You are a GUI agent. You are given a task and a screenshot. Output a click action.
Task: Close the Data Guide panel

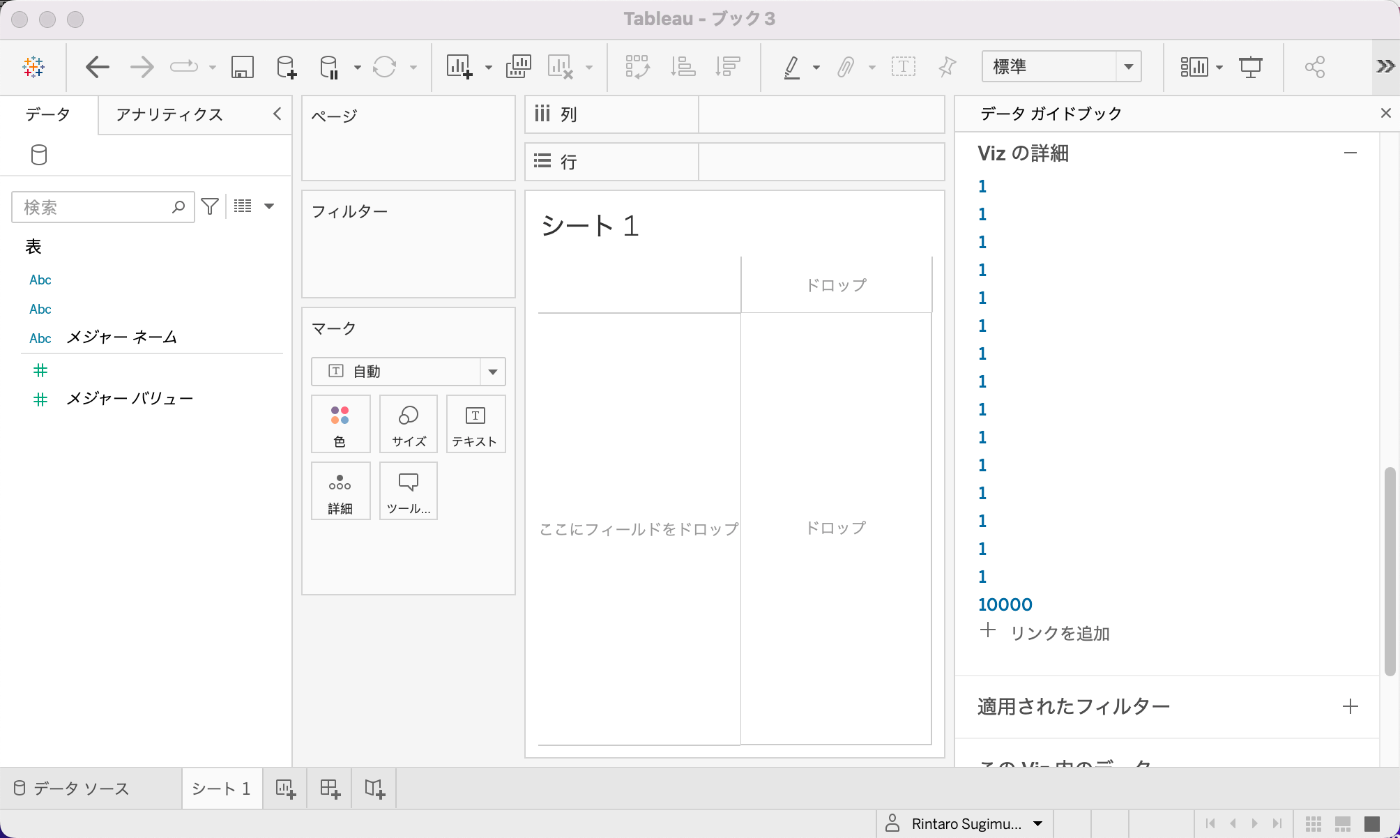(1385, 113)
